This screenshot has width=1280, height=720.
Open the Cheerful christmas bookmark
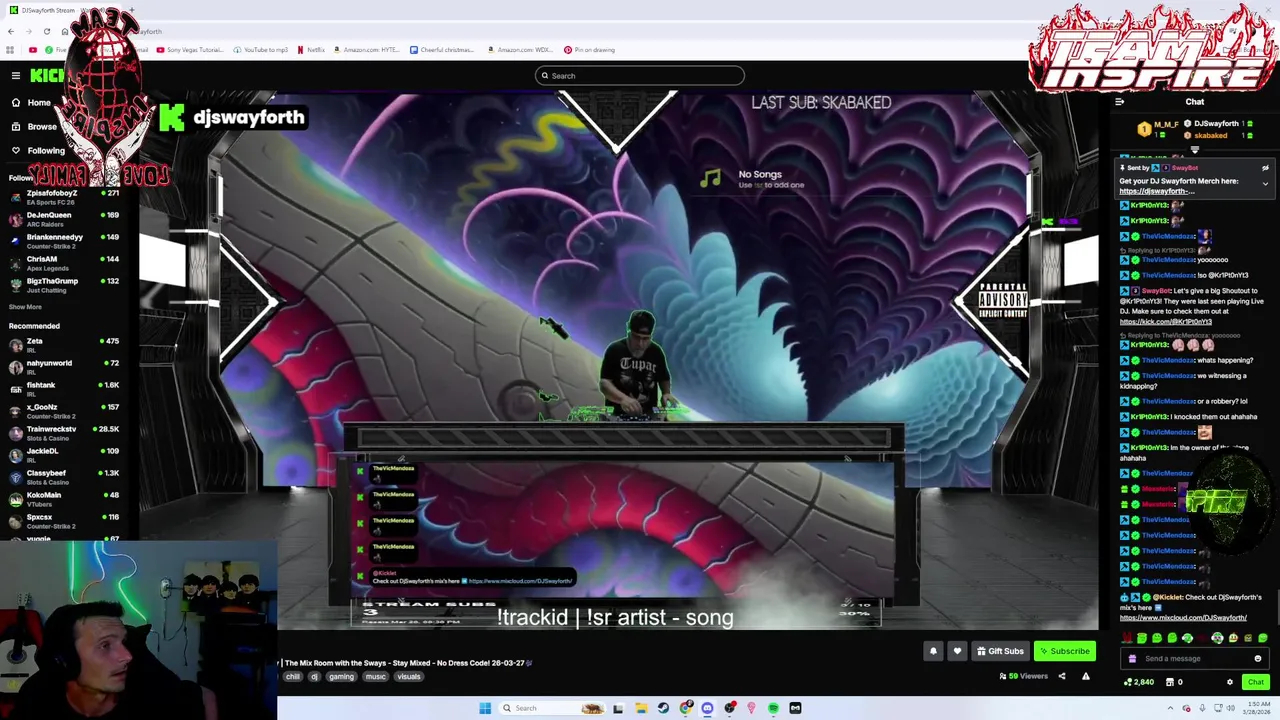point(442,50)
